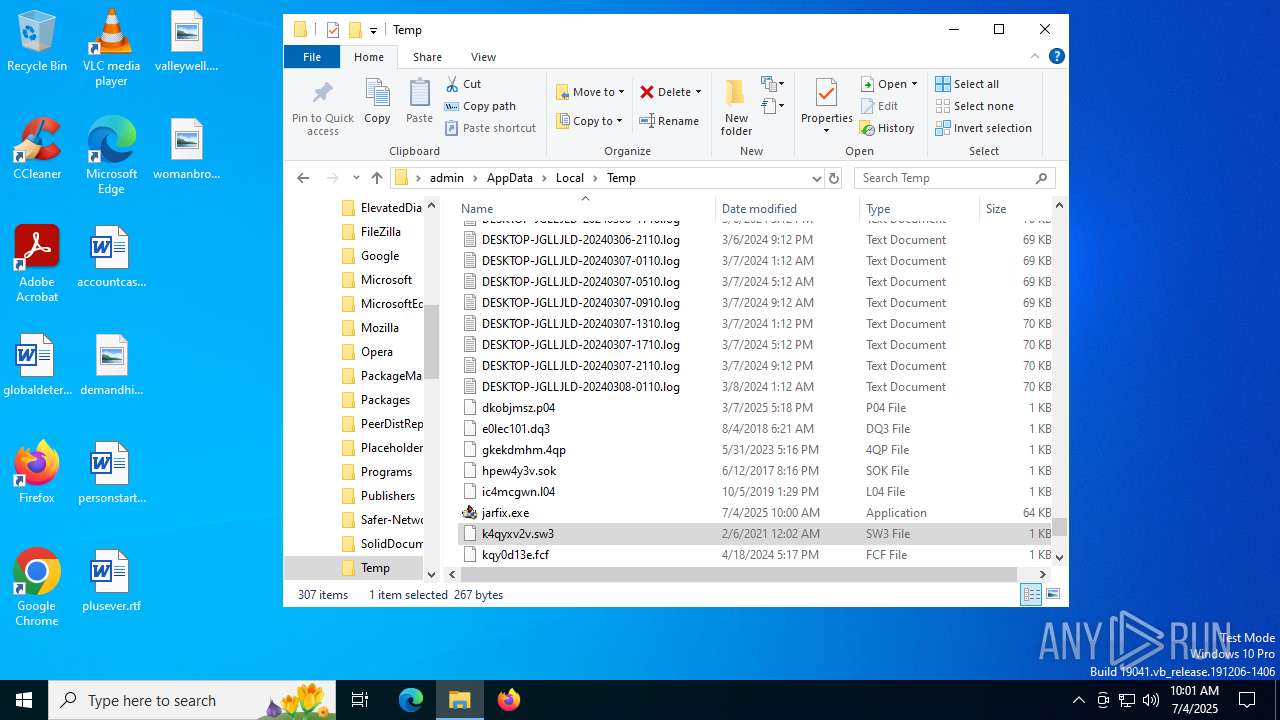1280x720 pixels.
Task: Click the vertical scrollbar of file list
Action: [1059, 526]
